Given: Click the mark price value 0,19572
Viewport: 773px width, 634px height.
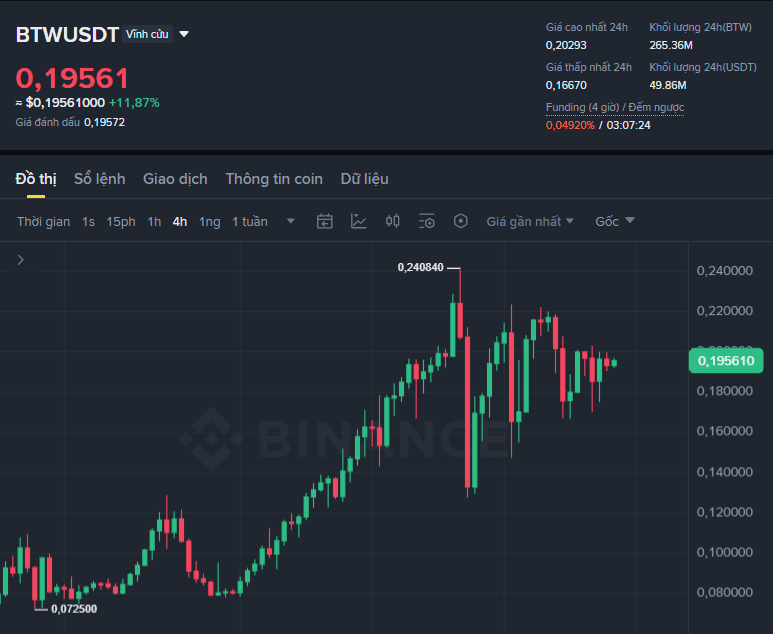Looking at the screenshot, I should pyautogui.click(x=105, y=122).
